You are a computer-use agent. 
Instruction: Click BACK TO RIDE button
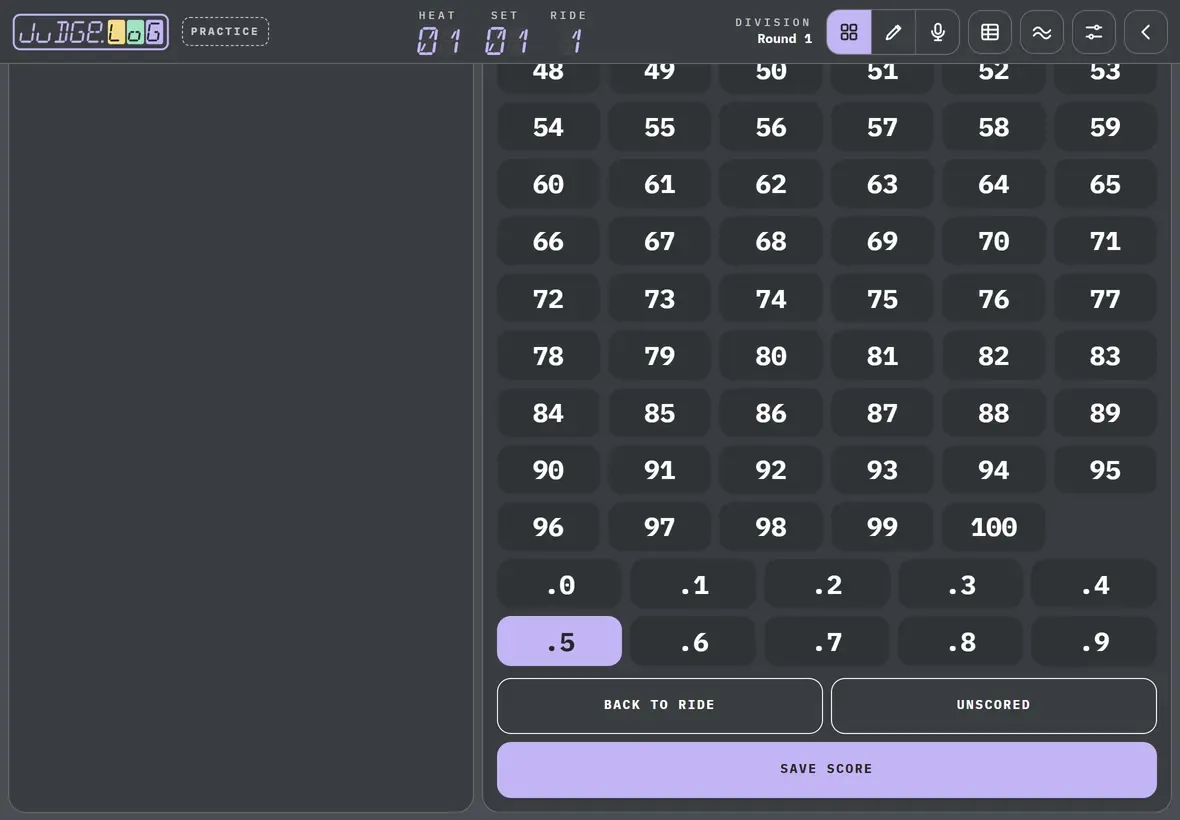659,706
